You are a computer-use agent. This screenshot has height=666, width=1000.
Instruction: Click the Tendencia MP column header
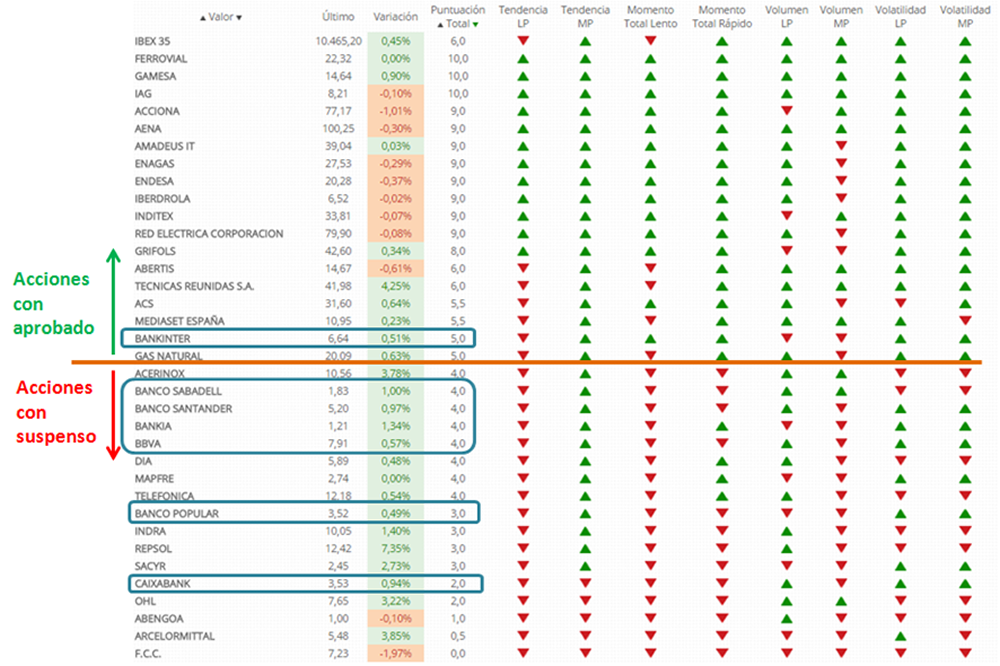[x=585, y=17]
